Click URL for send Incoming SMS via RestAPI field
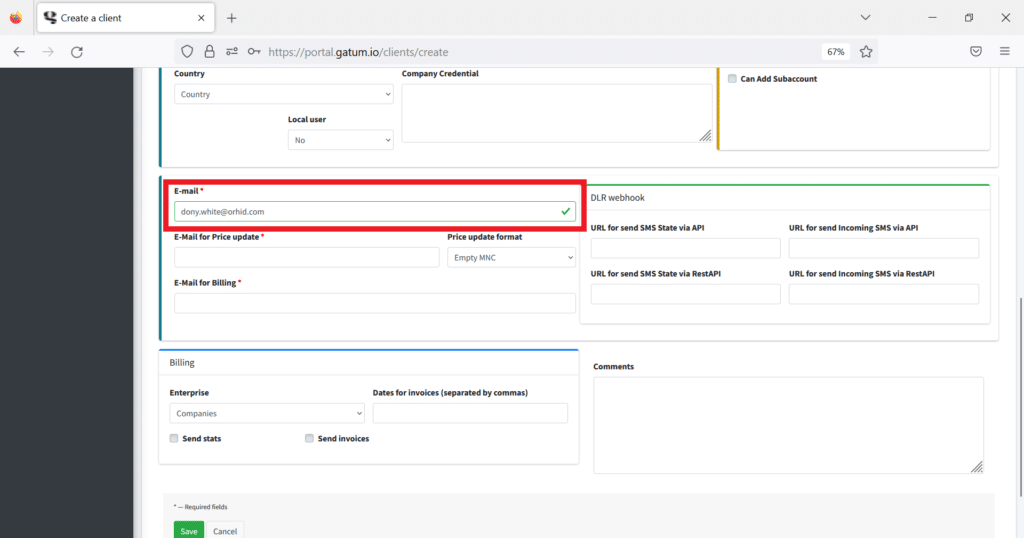Viewport: 1024px width, 538px height. coord(884,294)
